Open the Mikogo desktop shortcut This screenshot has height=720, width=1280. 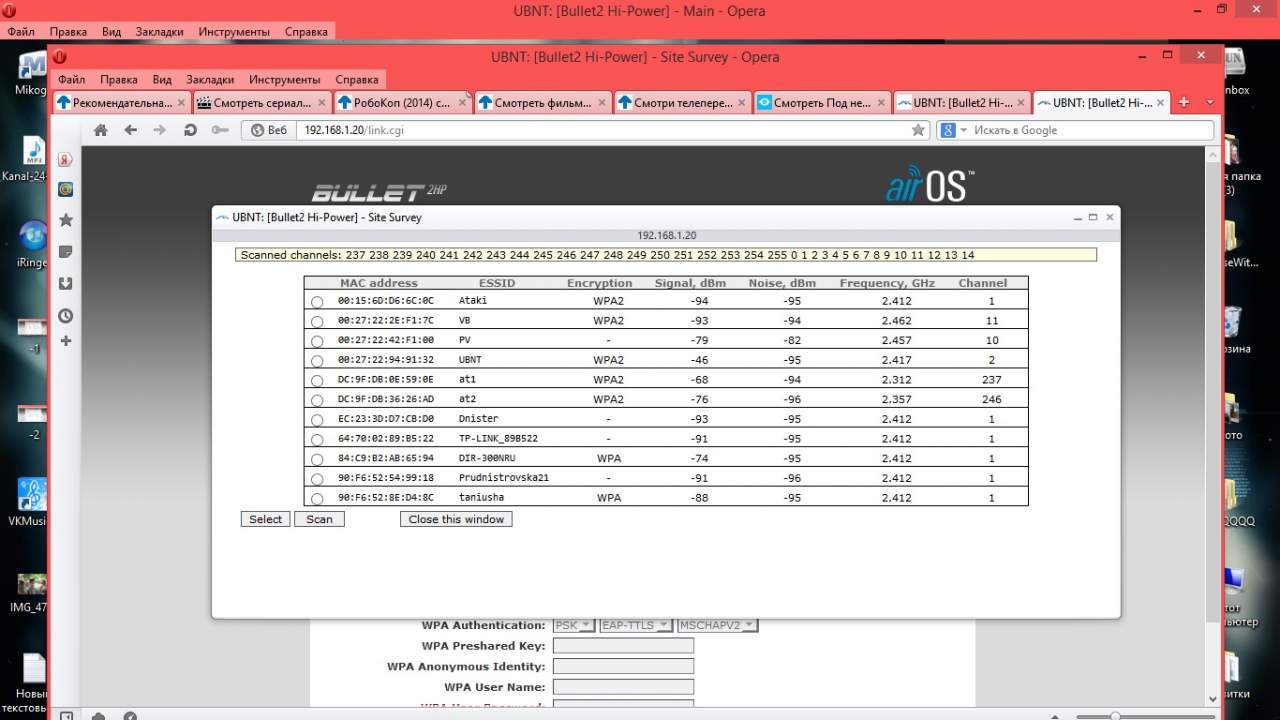pos(32,75)
